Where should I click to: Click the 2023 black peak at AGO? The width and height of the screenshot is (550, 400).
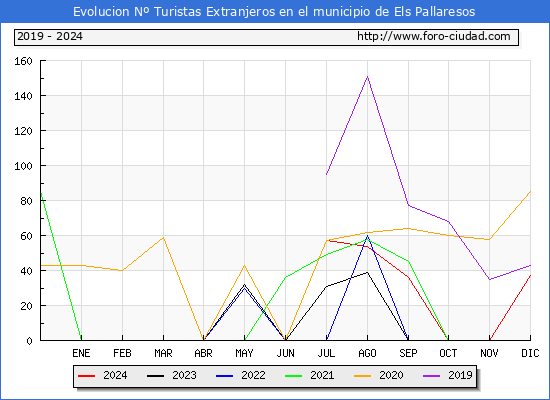[x=367, y=272]
